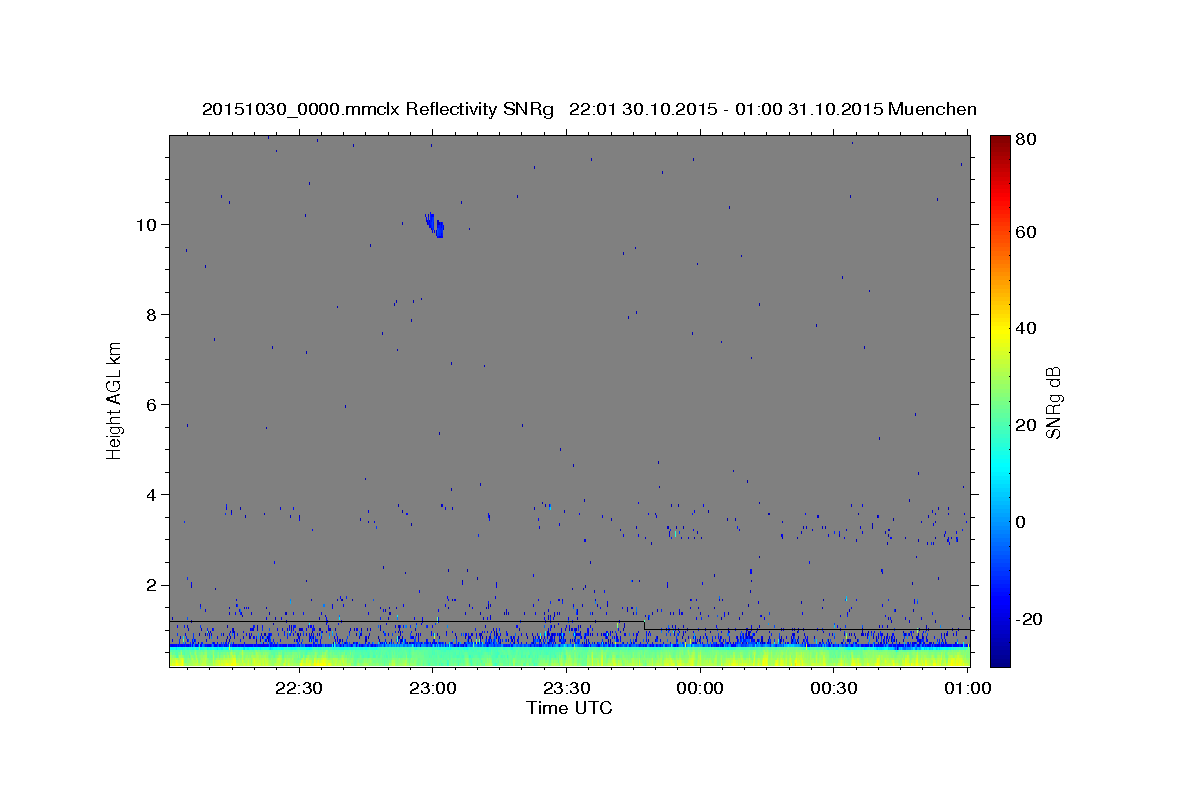Click the 00:30 time tick label

pos(834,688)
